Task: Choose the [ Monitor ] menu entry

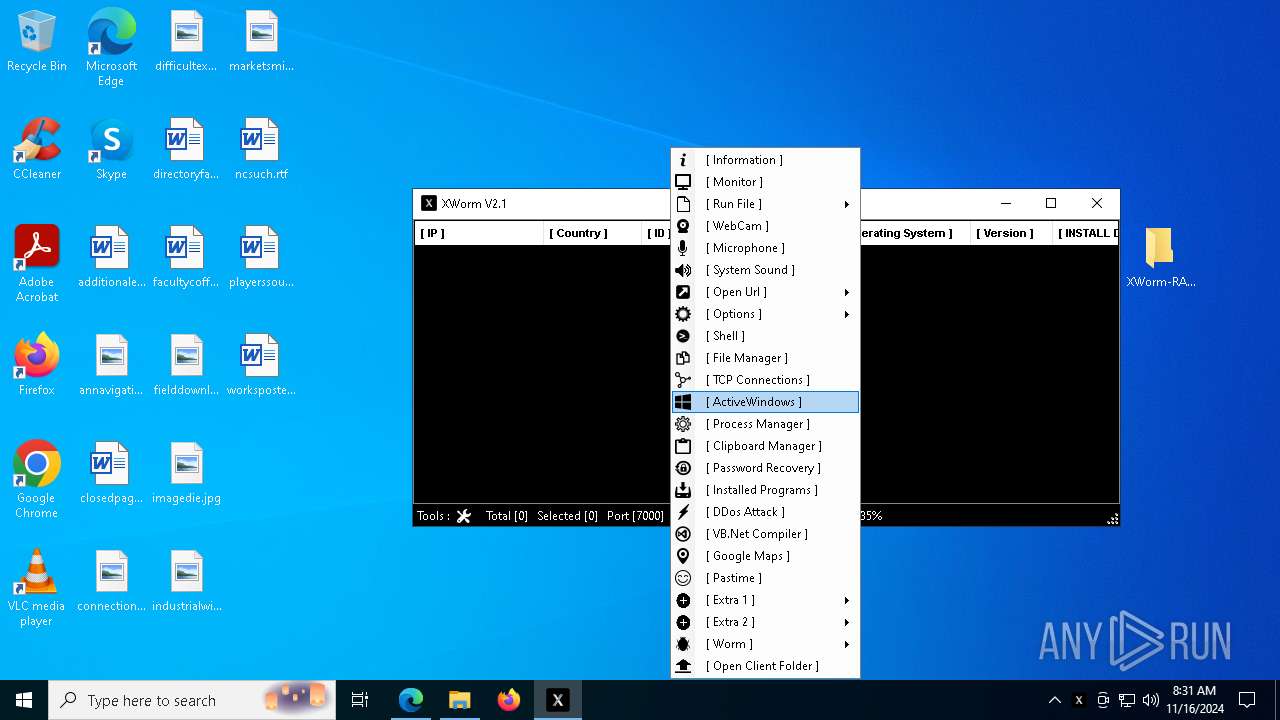Action: [765, 182]
